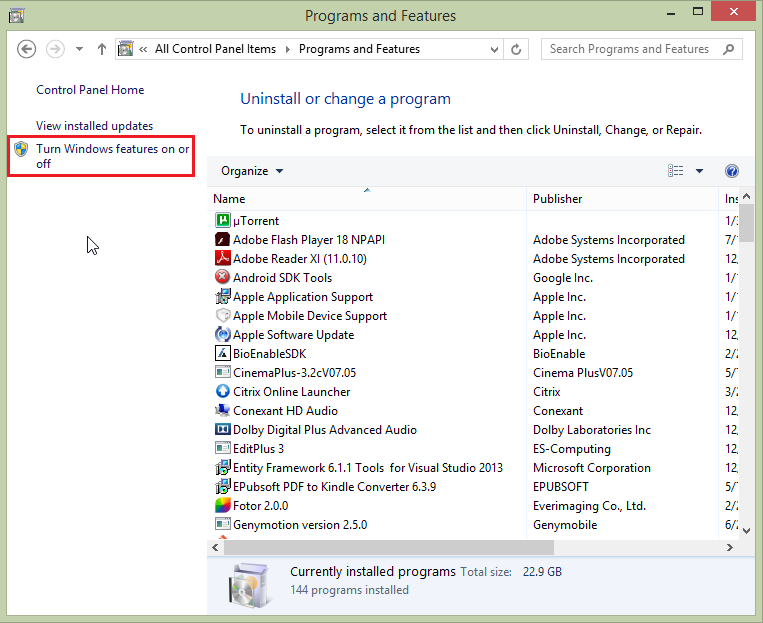Viewport: 763px width, 623px height.
Task: Click Dolby Laboratories Inc publisher cell
Action: point(592,430)
